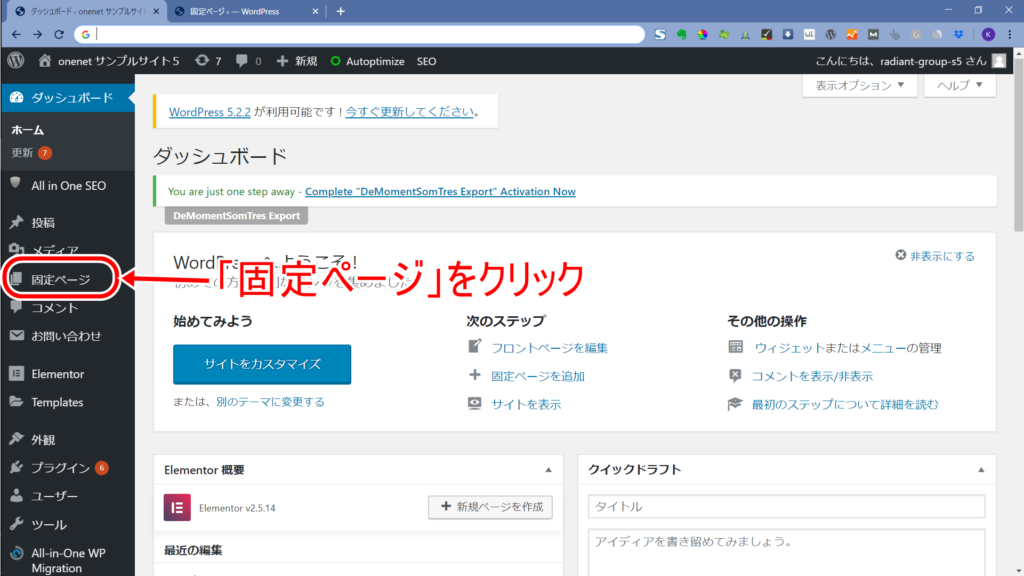Viewport: 1024px width, 576px height.
Task: Expand the 表示オプション dropdown
Action: 860,86
